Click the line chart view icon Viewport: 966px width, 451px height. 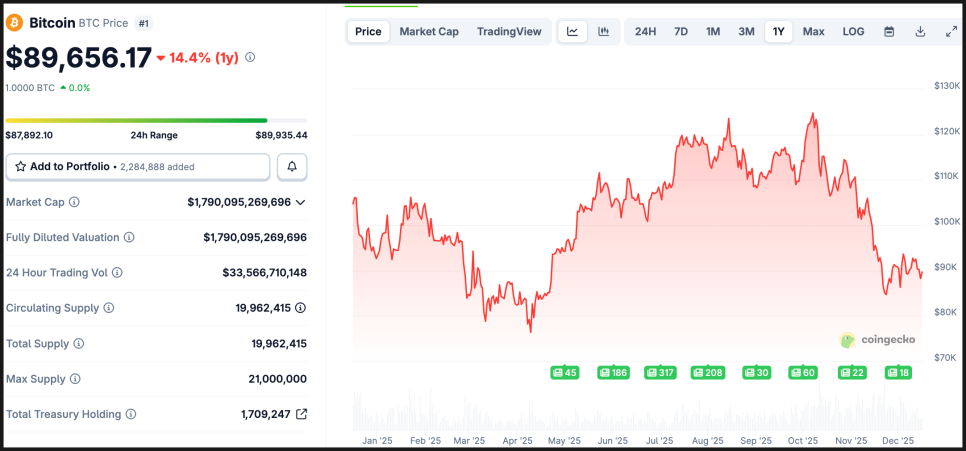(x=572, y=31)
